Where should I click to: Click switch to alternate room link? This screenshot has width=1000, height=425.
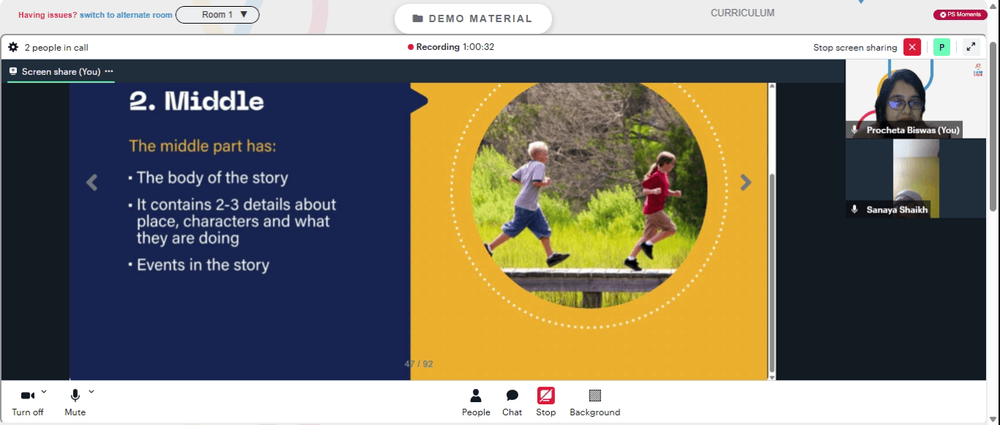point(126,15)
